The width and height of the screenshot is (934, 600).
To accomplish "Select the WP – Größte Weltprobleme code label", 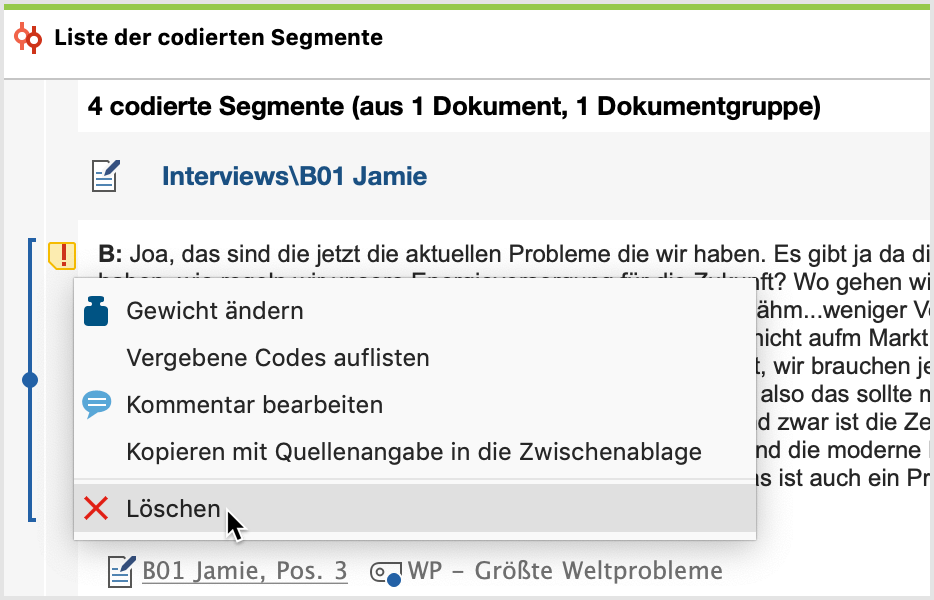I will coord(565,571).
